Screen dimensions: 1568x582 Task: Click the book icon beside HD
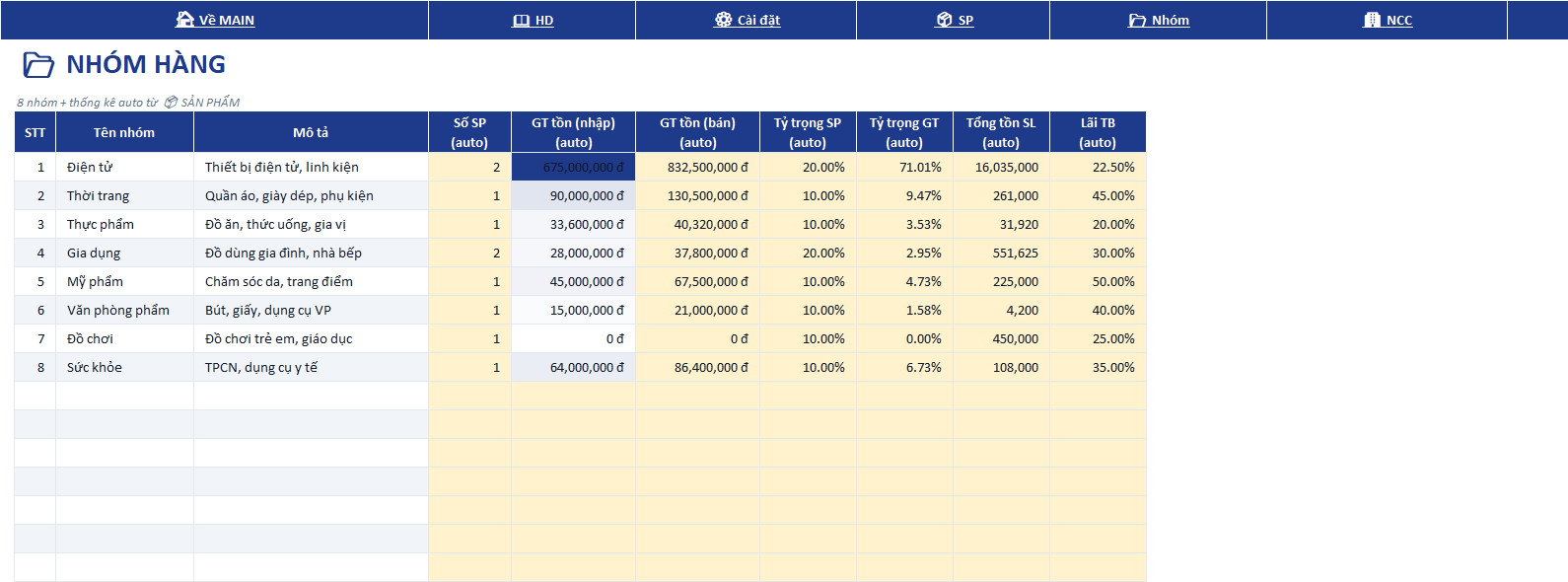(x=522, y=21)
